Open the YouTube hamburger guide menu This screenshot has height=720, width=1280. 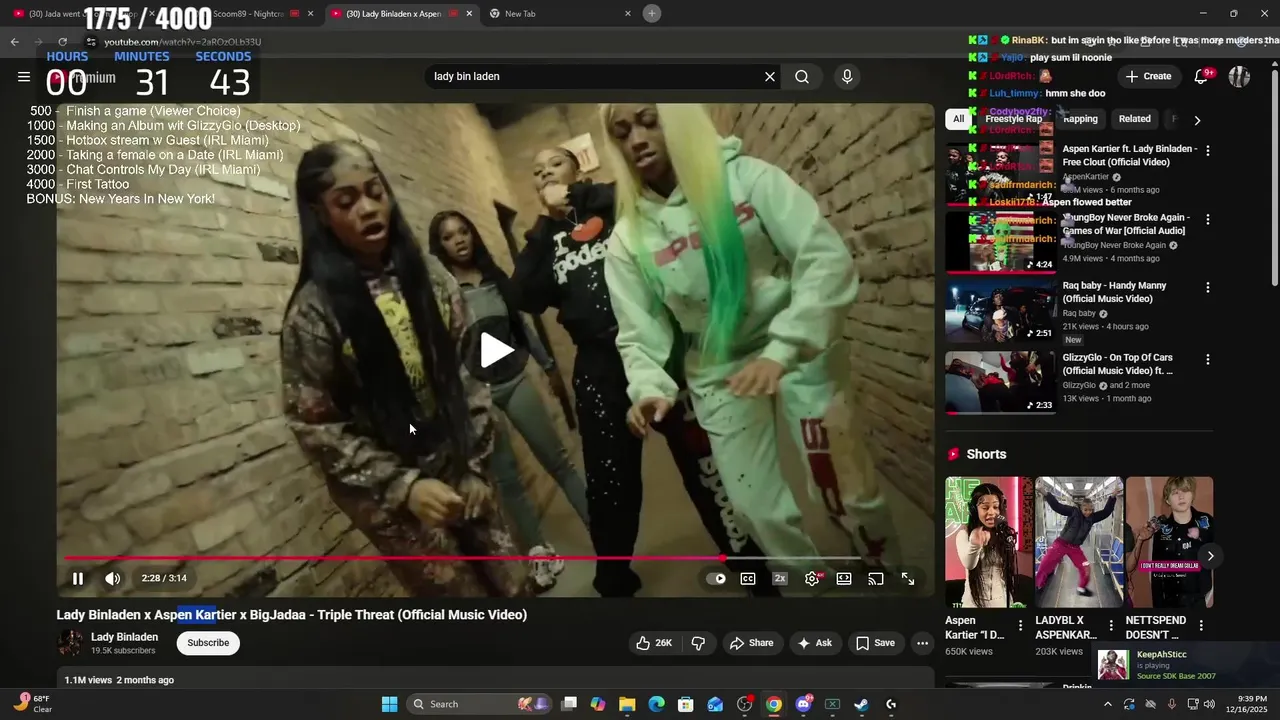[x=24, y=76]
